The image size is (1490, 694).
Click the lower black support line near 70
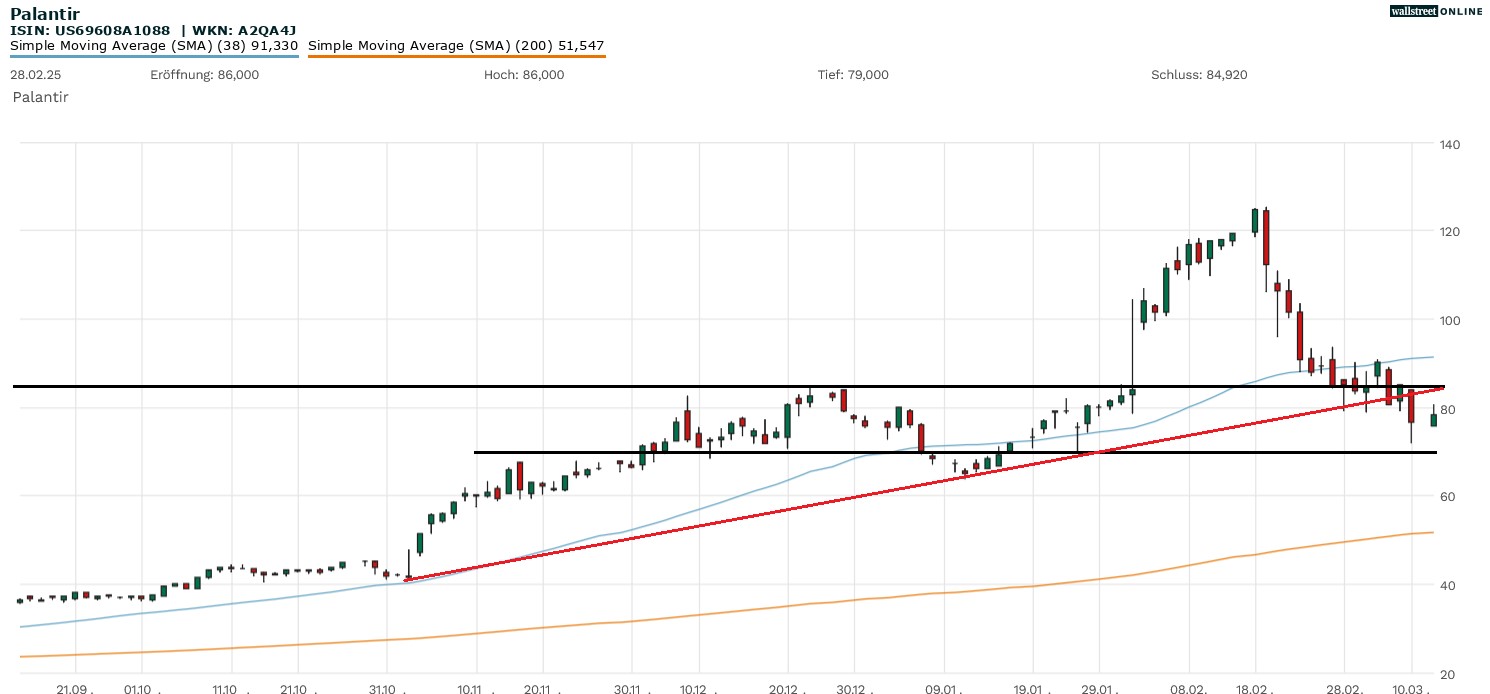(x=955, y=452)
